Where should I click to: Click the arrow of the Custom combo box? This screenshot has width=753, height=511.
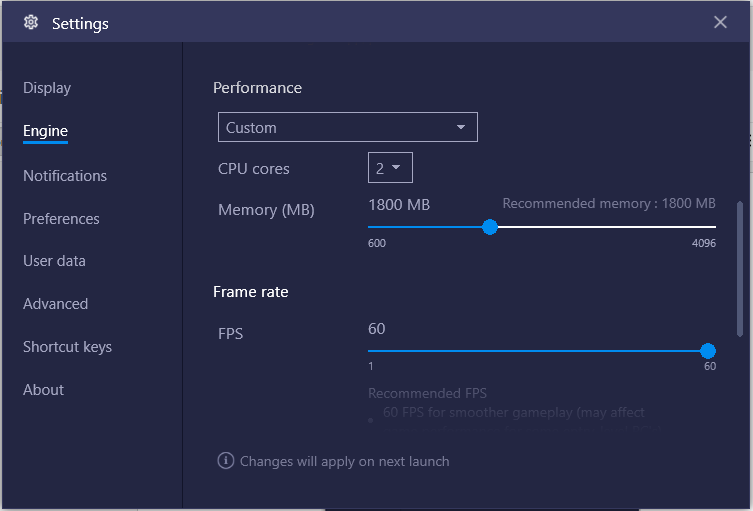pos(461,128)
